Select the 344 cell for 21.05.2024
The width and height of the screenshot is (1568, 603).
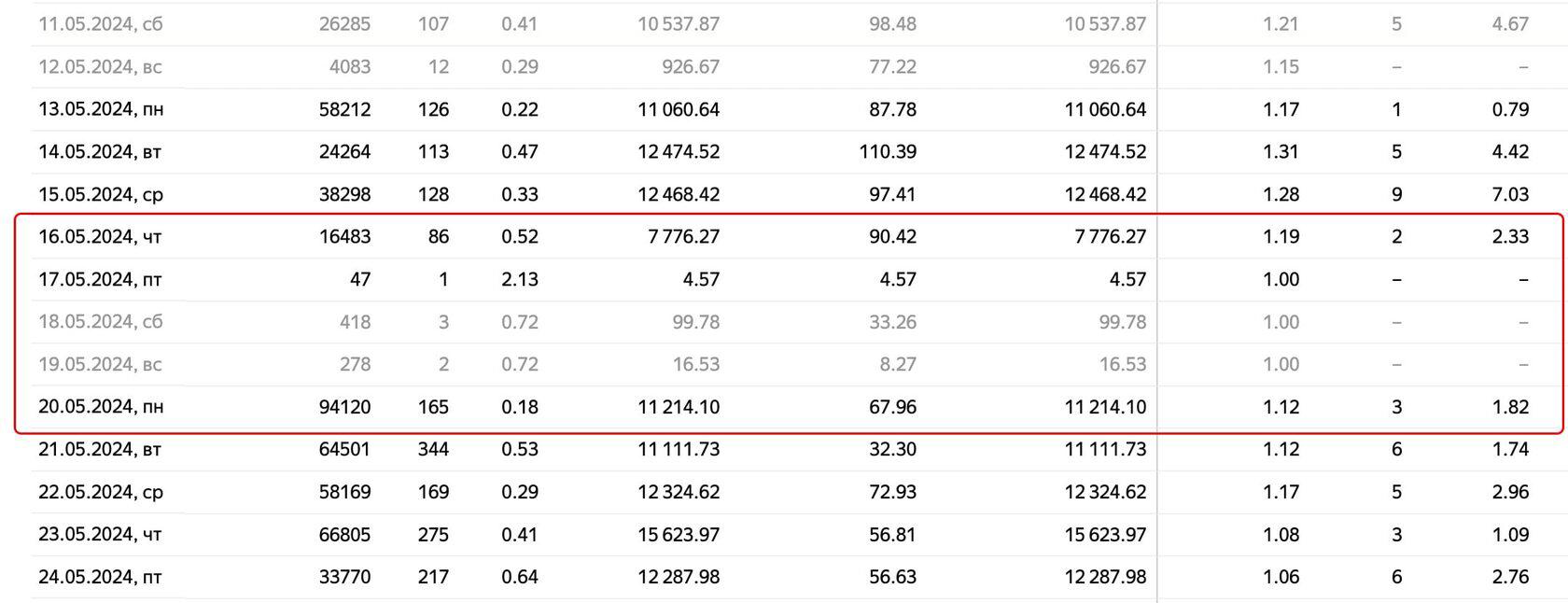[433, 450]
